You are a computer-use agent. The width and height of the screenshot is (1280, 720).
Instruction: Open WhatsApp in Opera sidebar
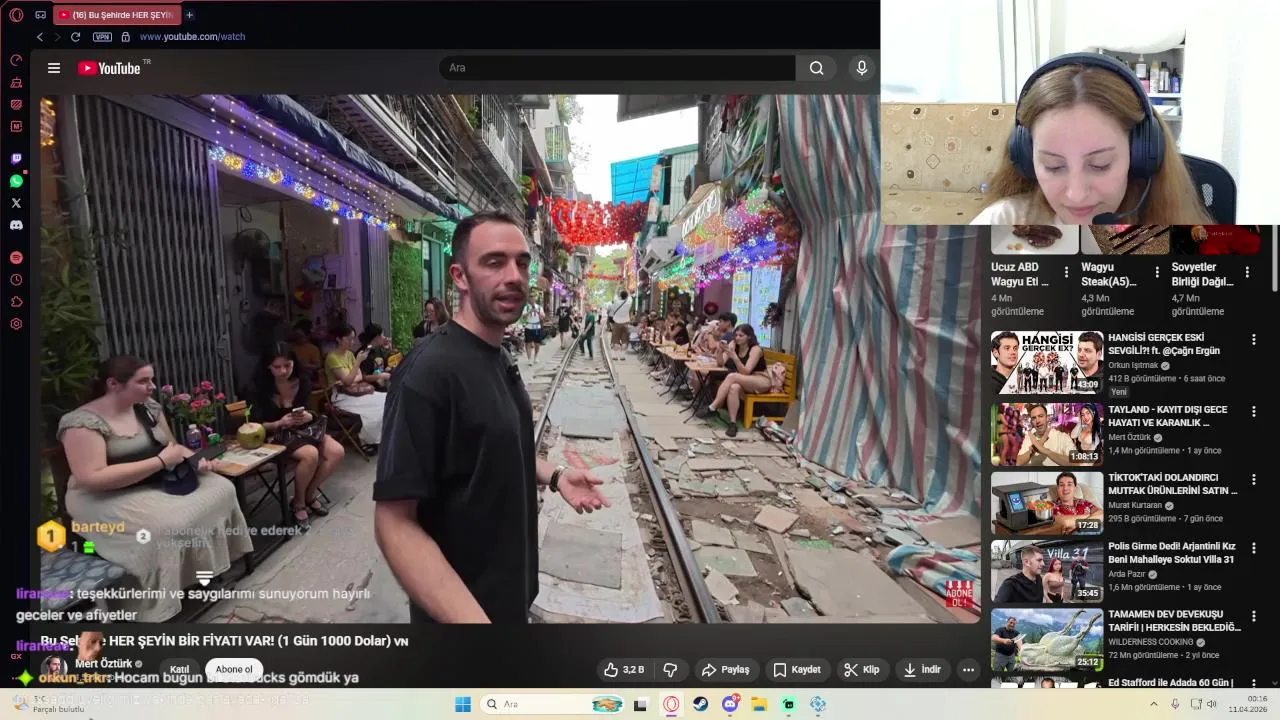point(16,181)
